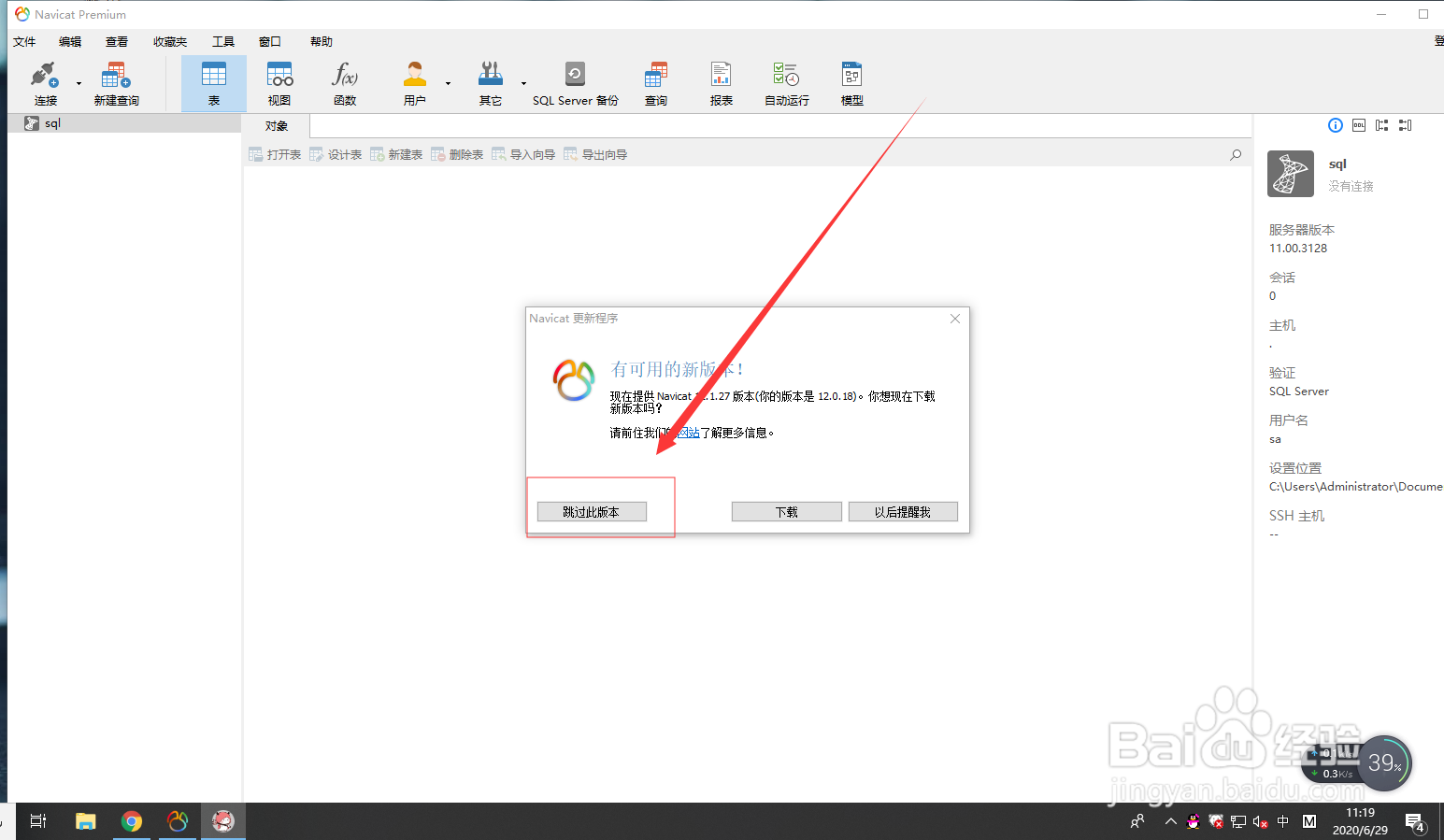Image resolution: width=1444 pixels, height=840 pixels.
Task: Open File Explorer from taskbar
Action: [86, 821]
